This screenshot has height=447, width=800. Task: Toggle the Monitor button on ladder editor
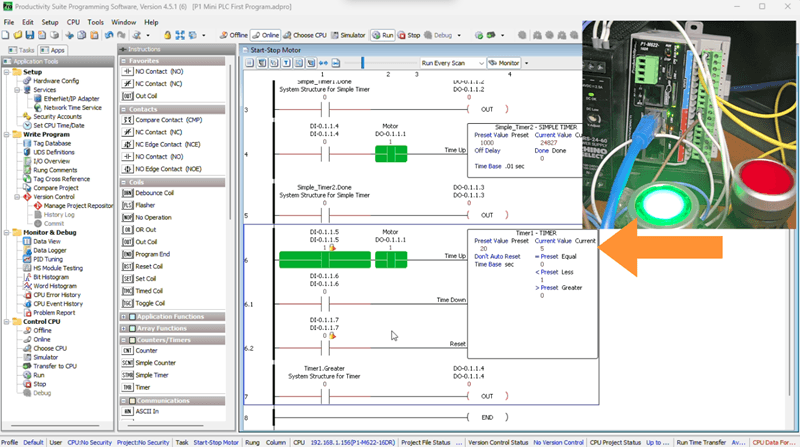click(x=504, y=63)
